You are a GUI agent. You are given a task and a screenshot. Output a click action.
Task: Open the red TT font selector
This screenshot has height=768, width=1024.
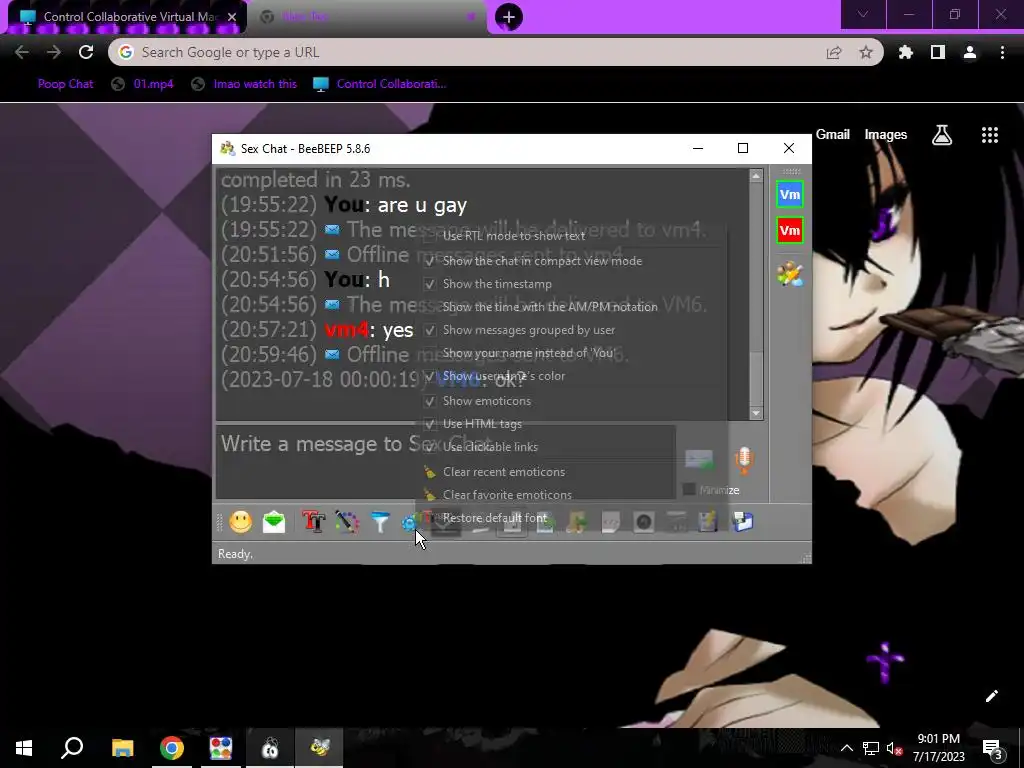click(314, 522)
